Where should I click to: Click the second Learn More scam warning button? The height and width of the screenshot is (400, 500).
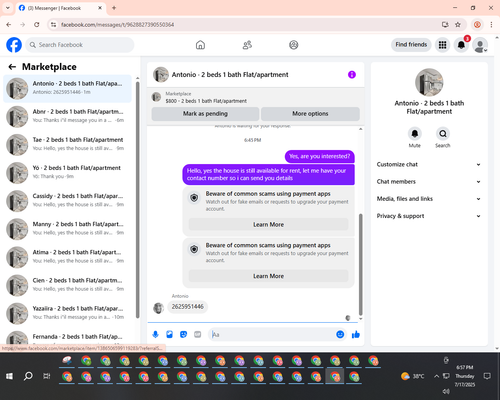pos(268,276)
